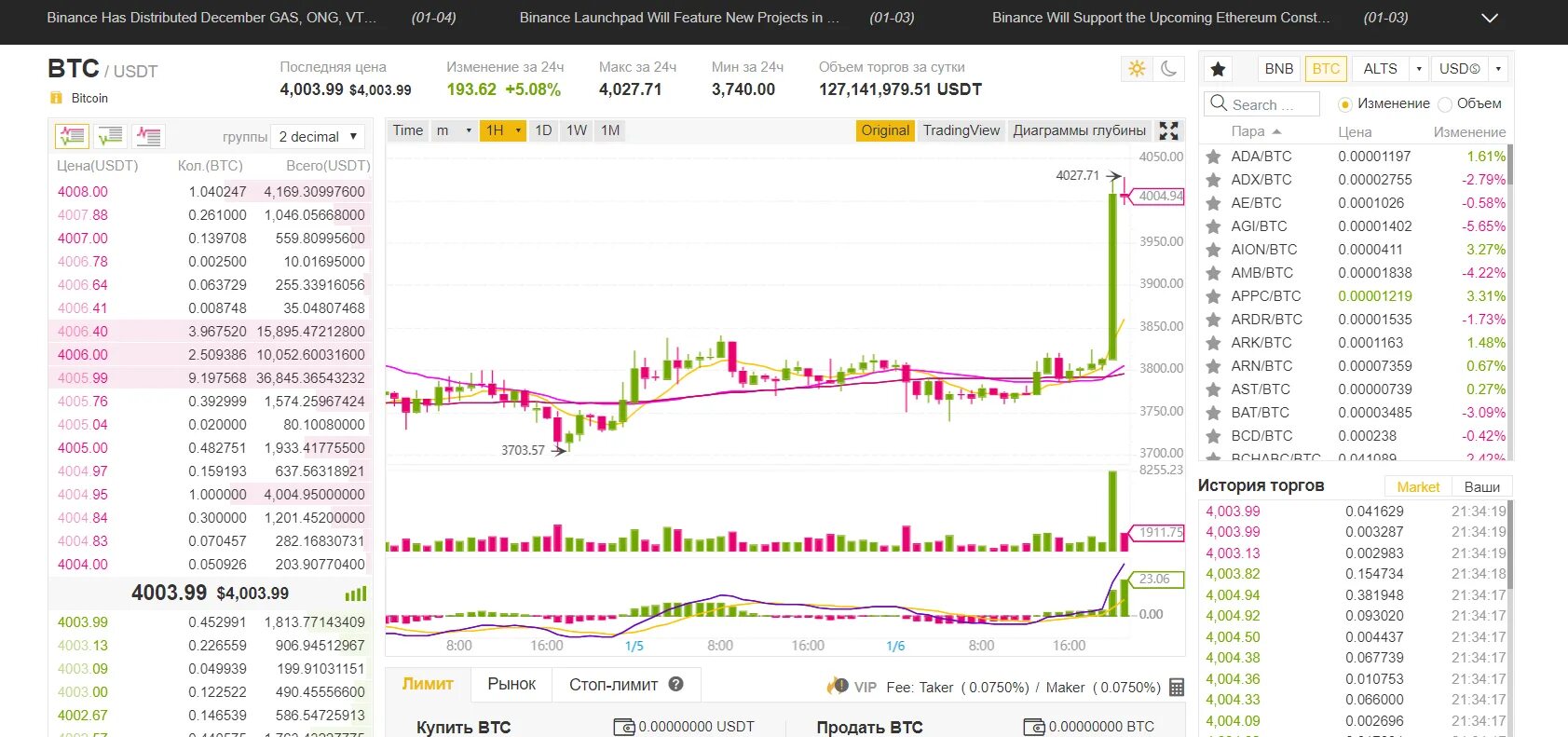Screen dimensions: 1568x737
Task: Show Market trade history
Action: tap(1418, 486)
